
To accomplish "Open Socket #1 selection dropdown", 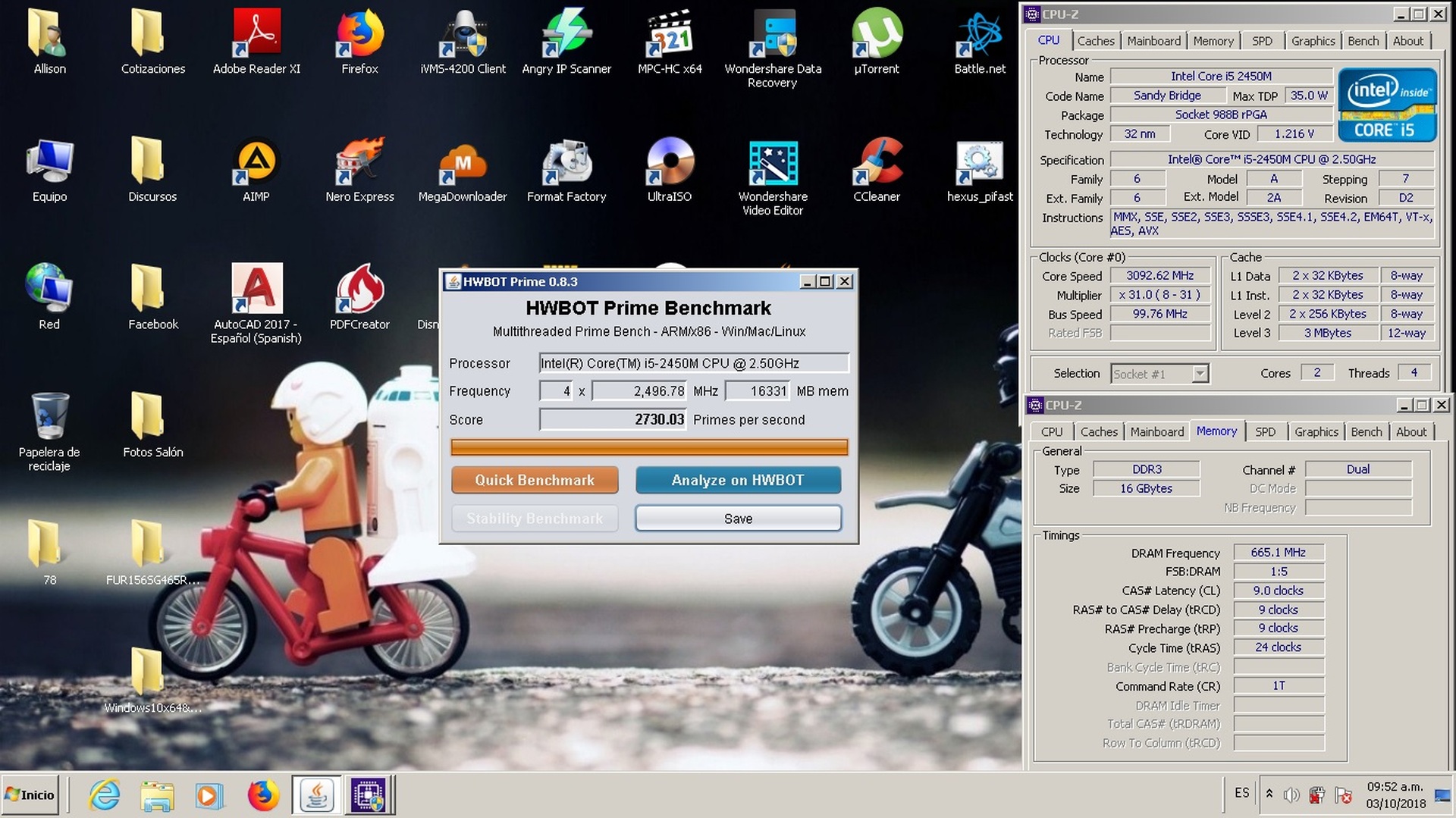I will [1160, 374].
